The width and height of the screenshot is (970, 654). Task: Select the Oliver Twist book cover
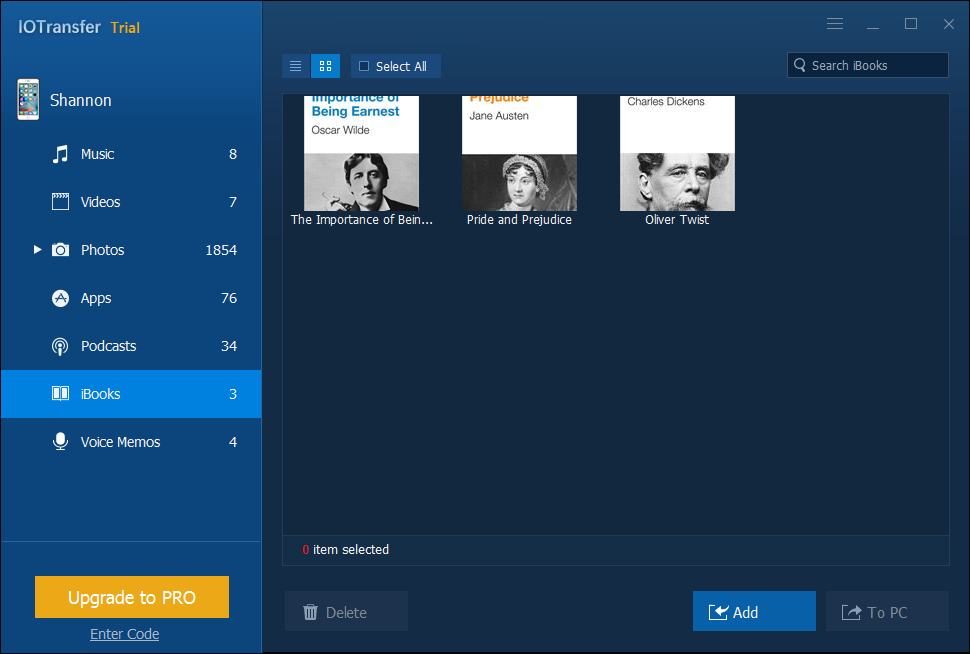[677, 153]
